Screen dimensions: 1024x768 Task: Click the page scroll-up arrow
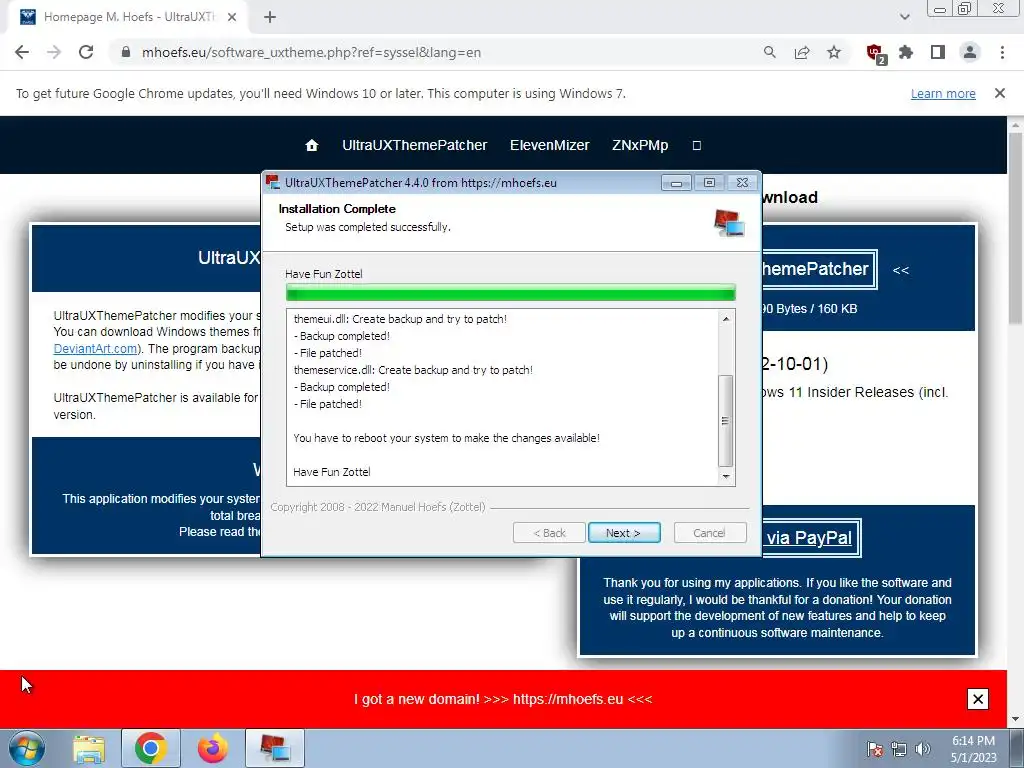pos(1016,125)
